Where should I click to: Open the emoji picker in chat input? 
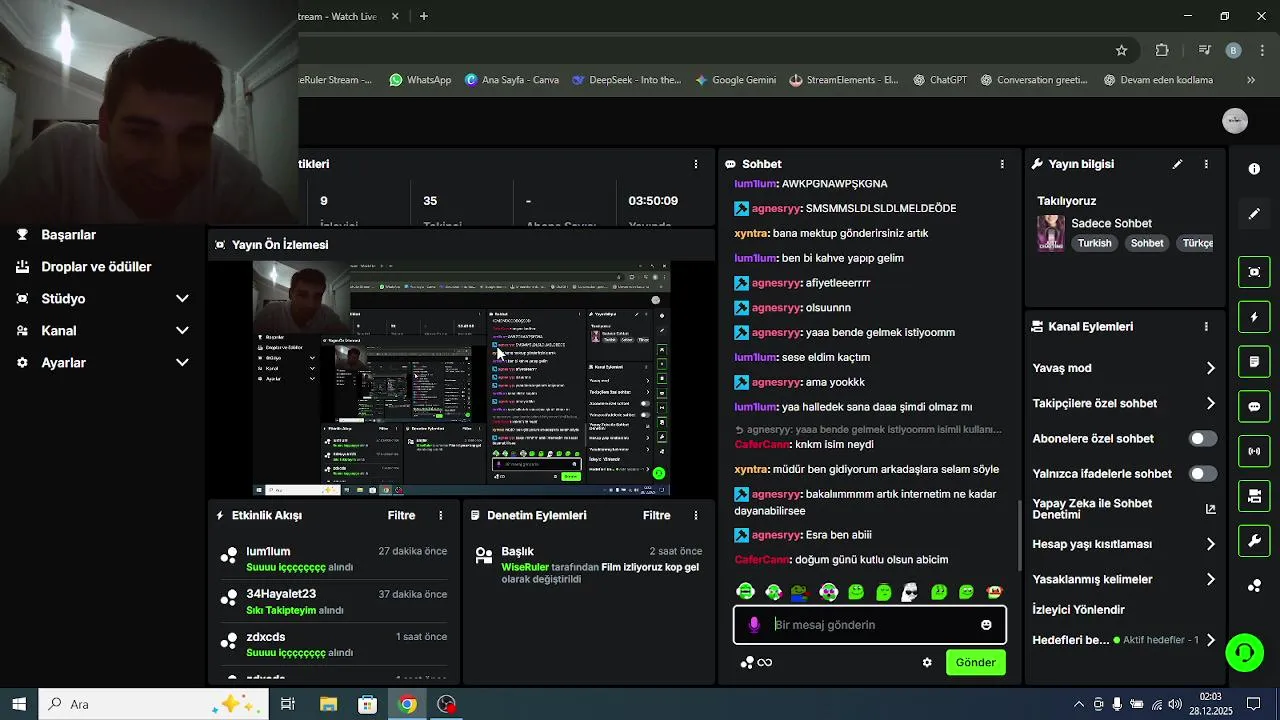pos(986,625)
